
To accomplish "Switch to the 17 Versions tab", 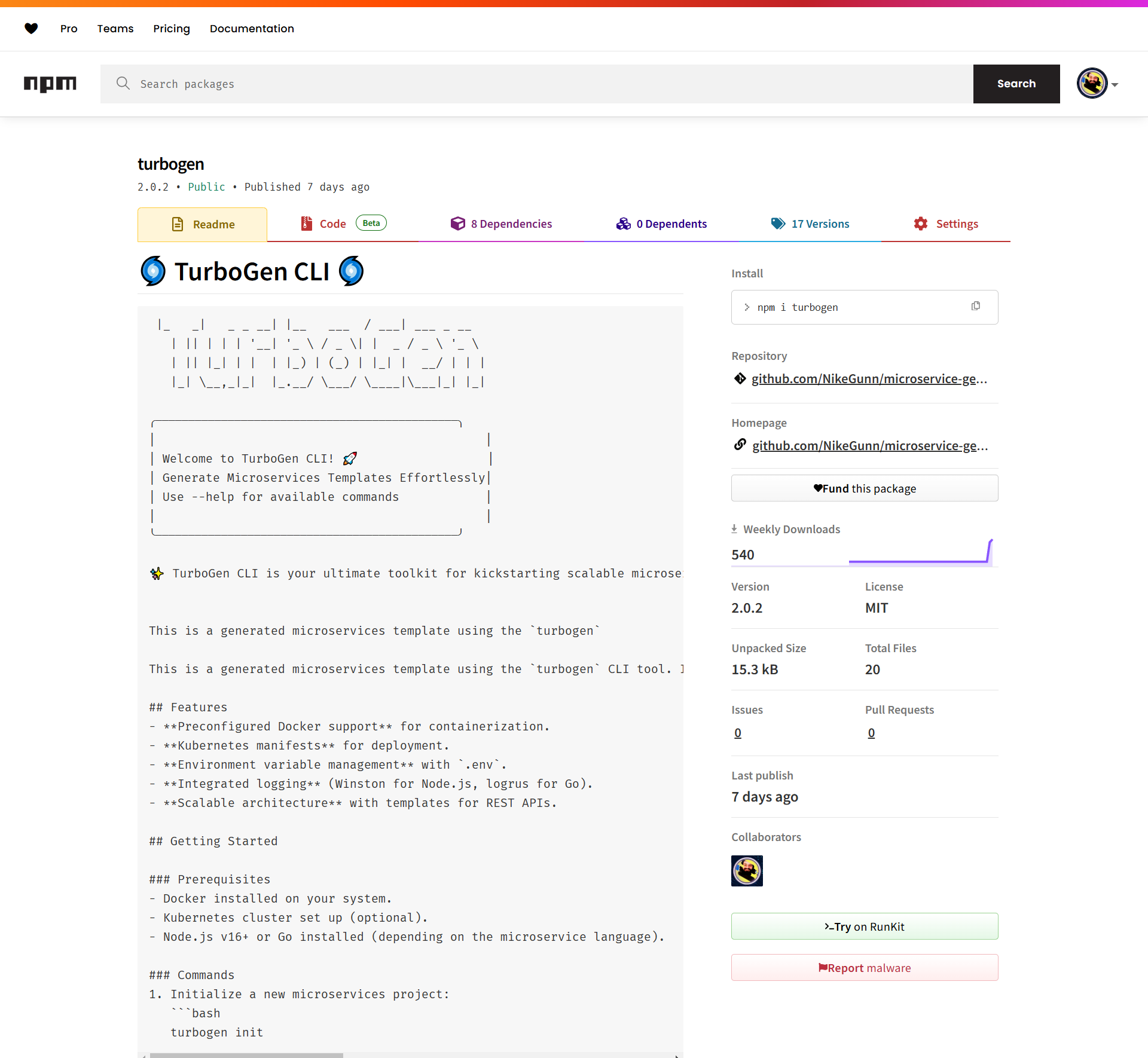I will [x=810, y=224].
